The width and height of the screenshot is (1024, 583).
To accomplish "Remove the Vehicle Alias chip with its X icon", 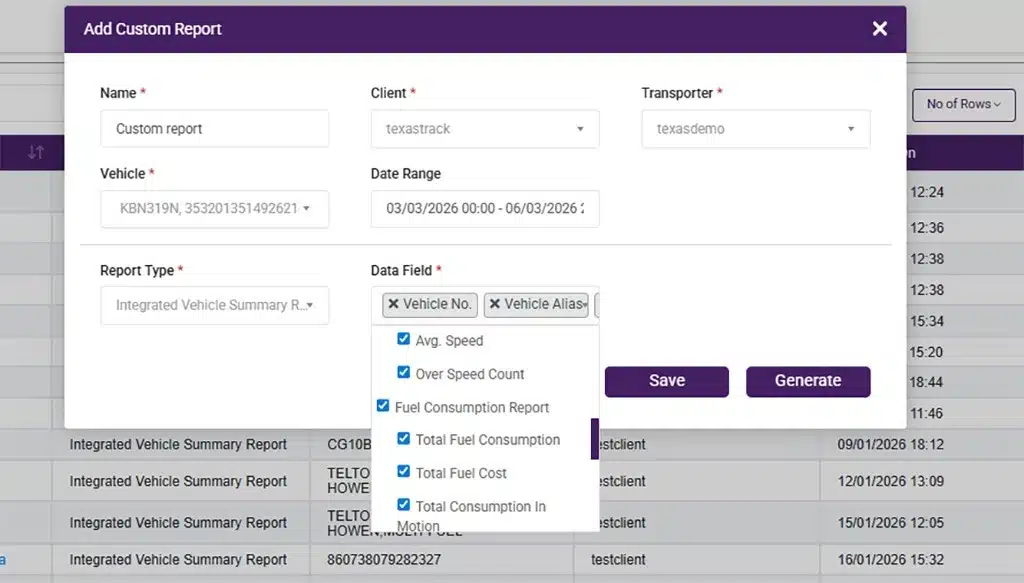I will click(498, 305).
